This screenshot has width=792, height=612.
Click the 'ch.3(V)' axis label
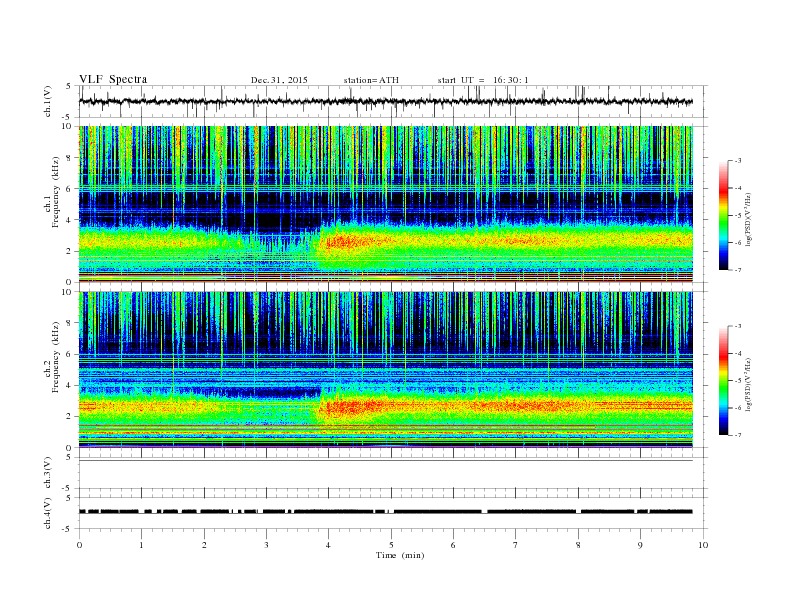pyautogui.click(x=48, y=473)
